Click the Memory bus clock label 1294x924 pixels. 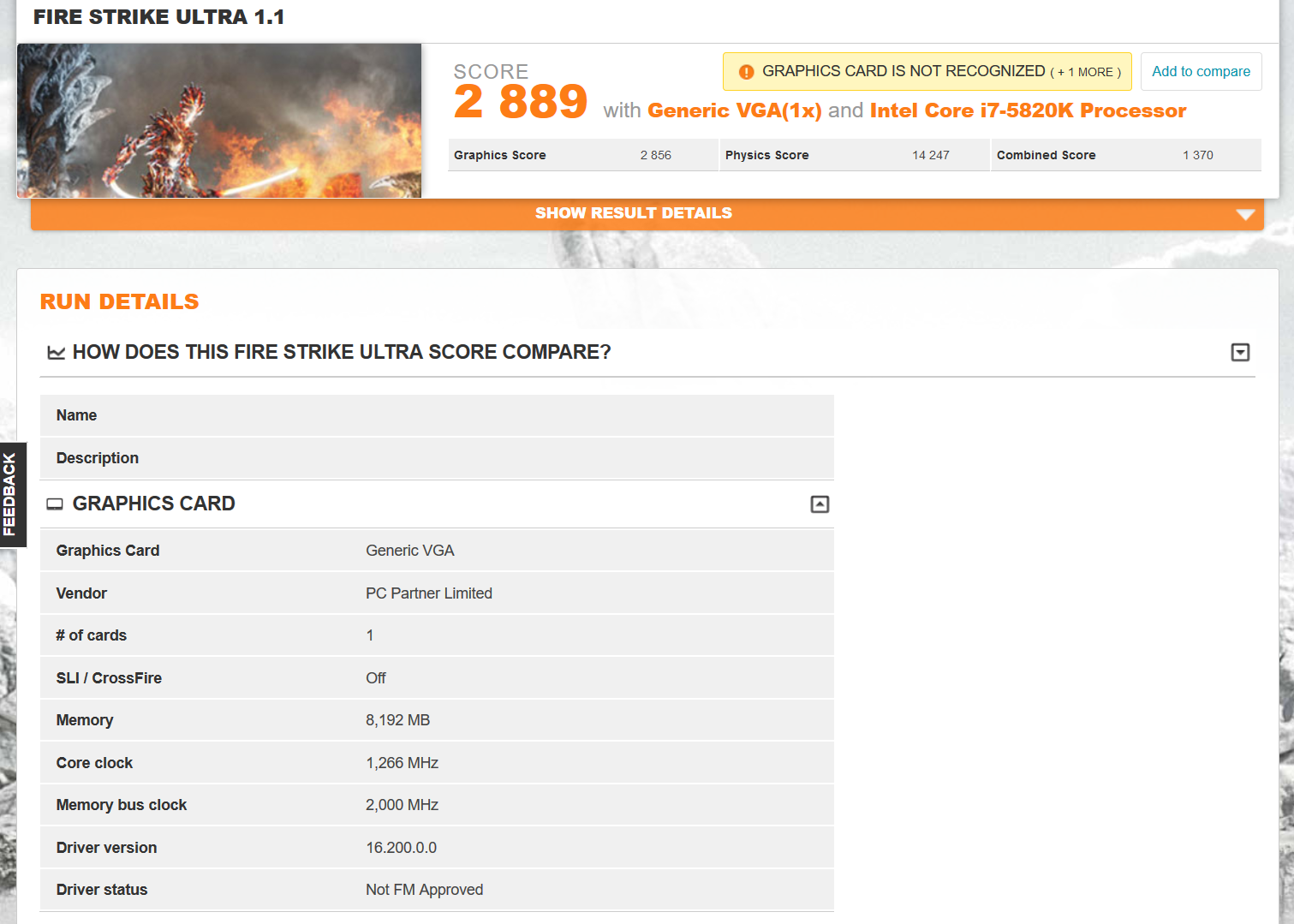(121, 805)
